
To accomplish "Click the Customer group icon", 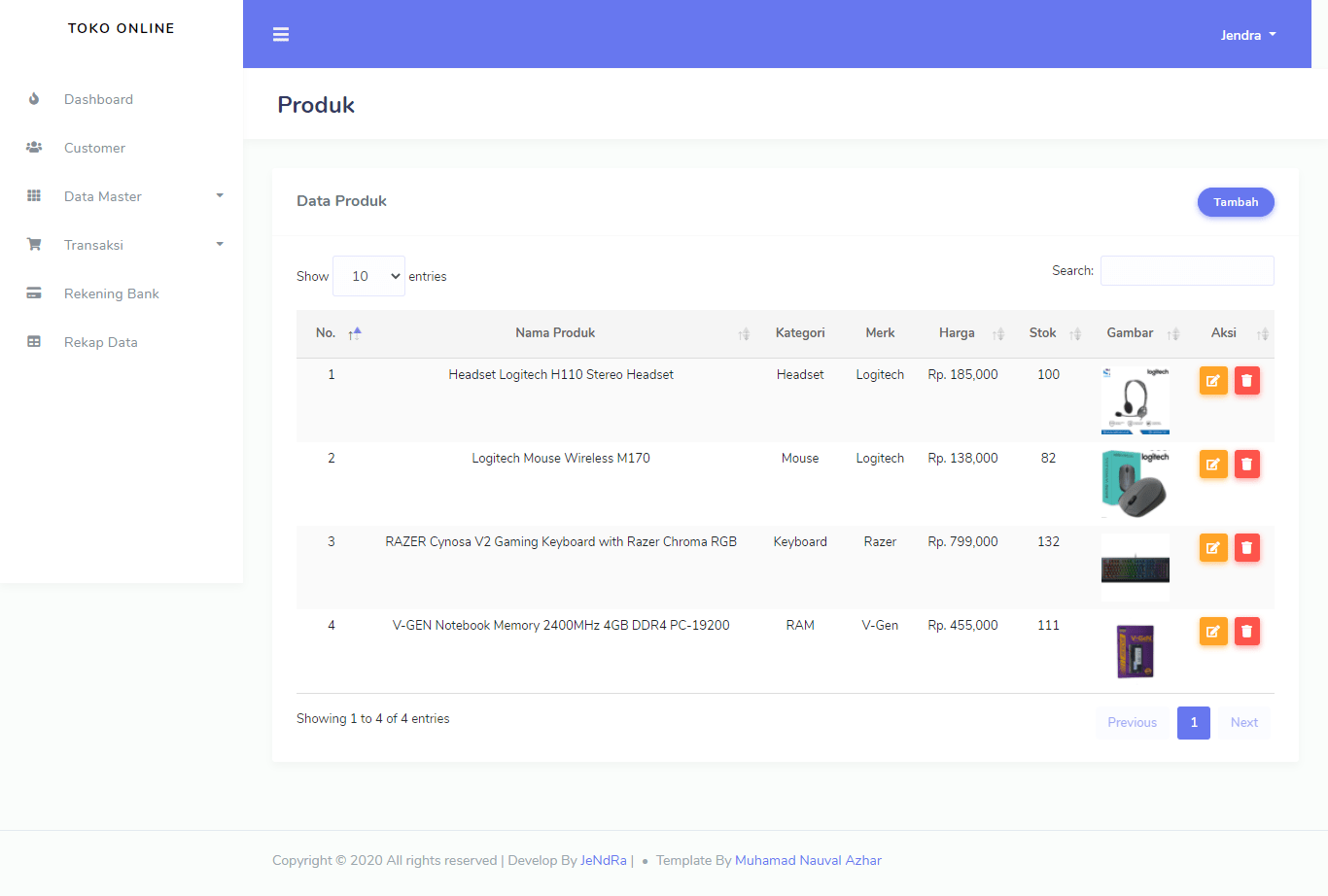I will [x=34, y=148].
